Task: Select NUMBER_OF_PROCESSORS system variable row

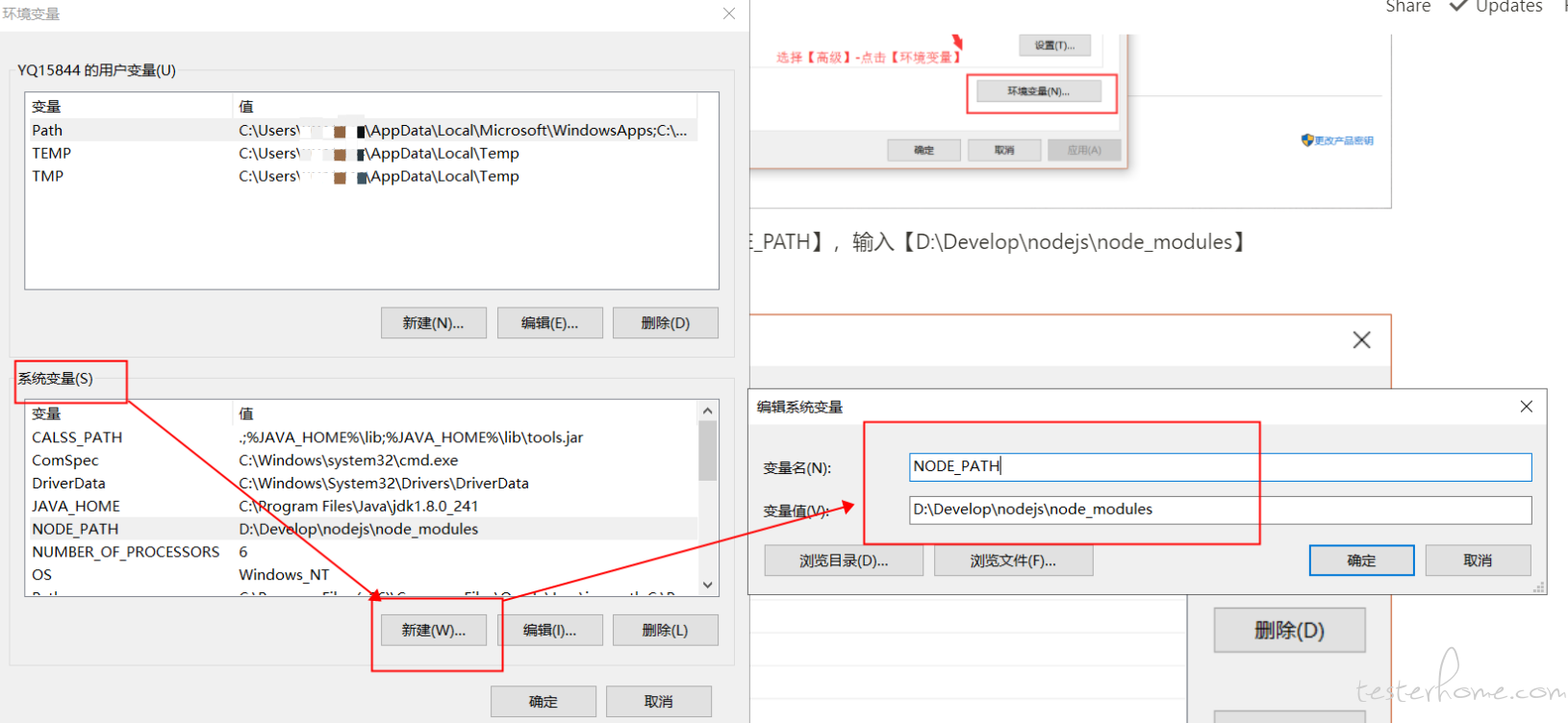Action: point(362,552)
